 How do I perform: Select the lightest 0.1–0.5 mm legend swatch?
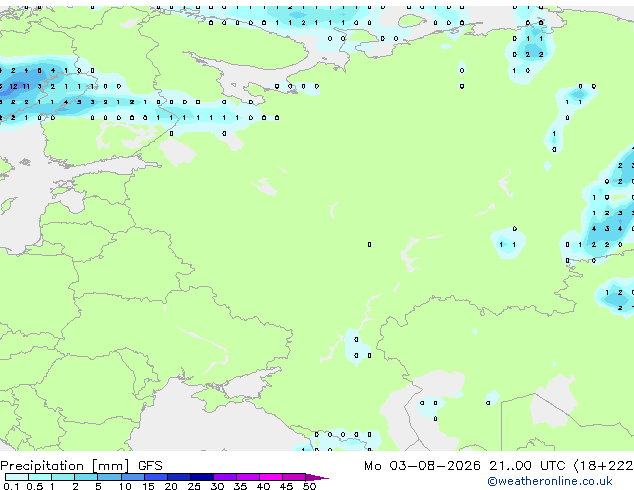[x=17, y=477]
